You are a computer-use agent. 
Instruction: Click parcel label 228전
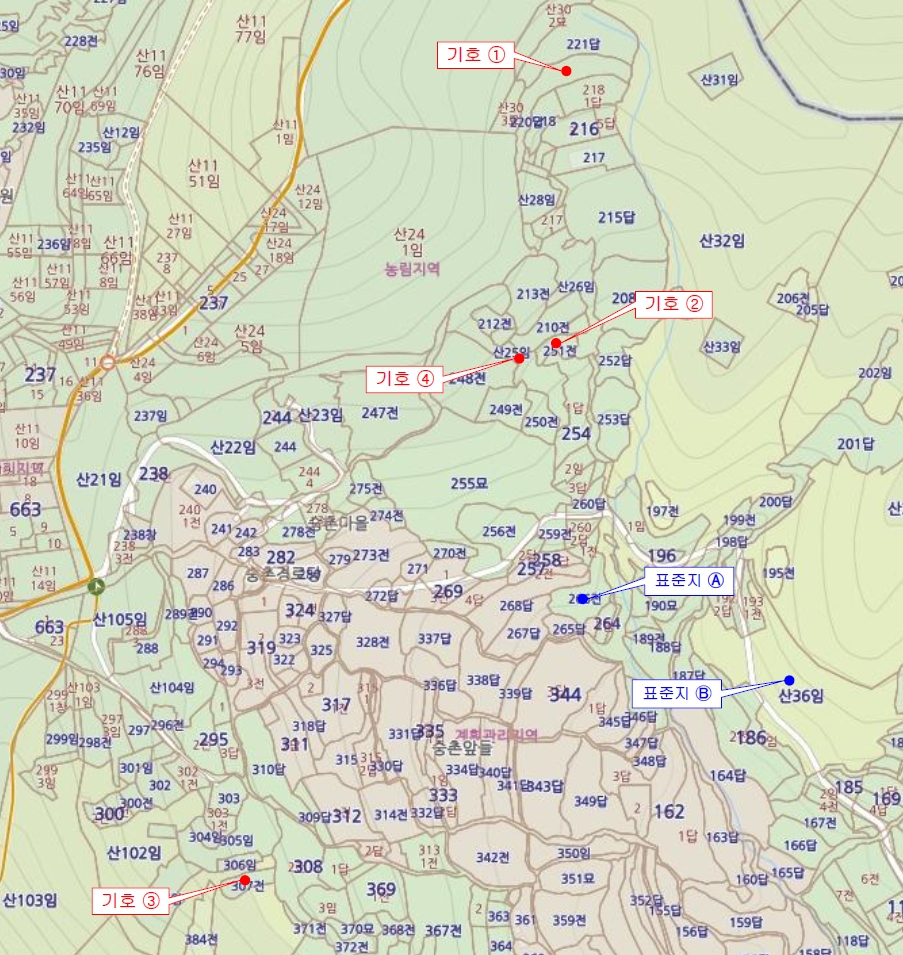(80, 41)
